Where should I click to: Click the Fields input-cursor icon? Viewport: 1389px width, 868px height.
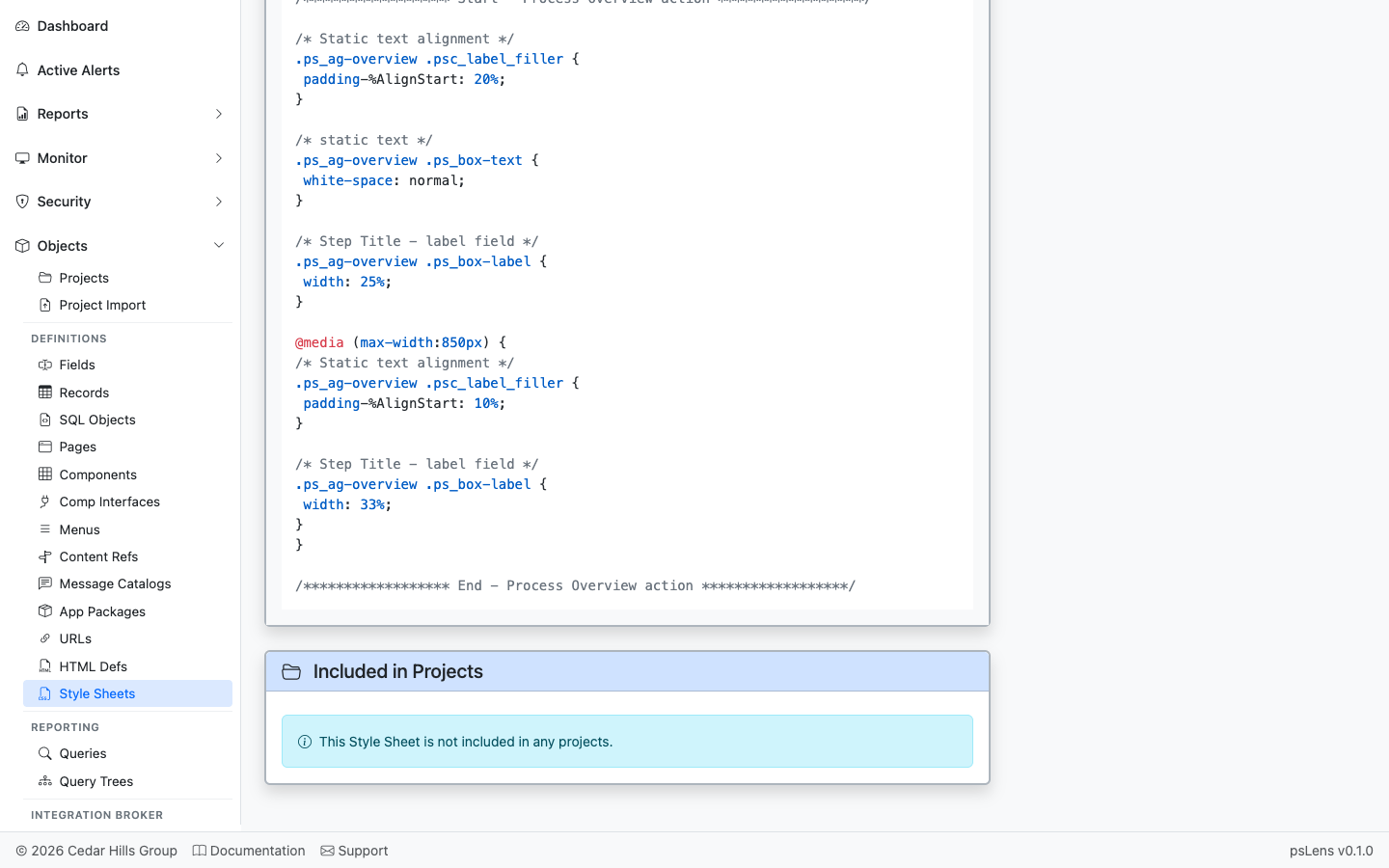[45, 365]
